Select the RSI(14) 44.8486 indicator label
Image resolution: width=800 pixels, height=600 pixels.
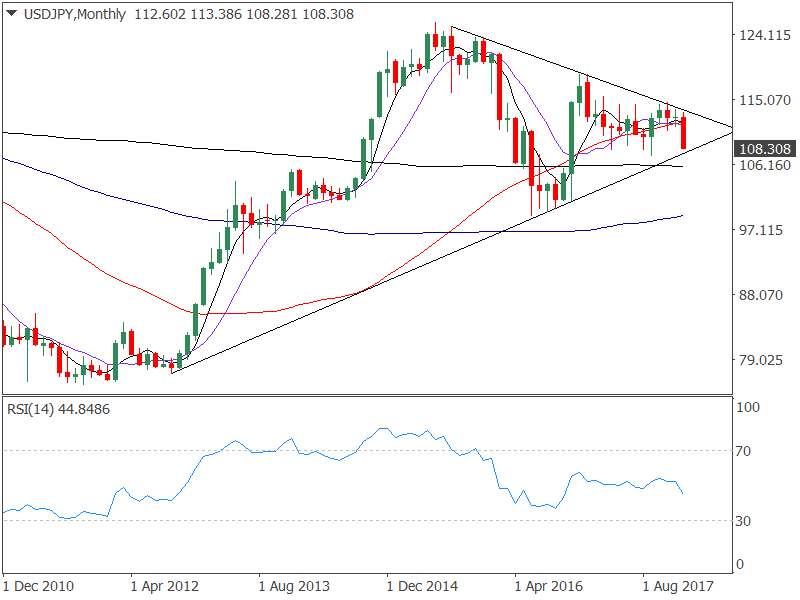coord(58,410)
